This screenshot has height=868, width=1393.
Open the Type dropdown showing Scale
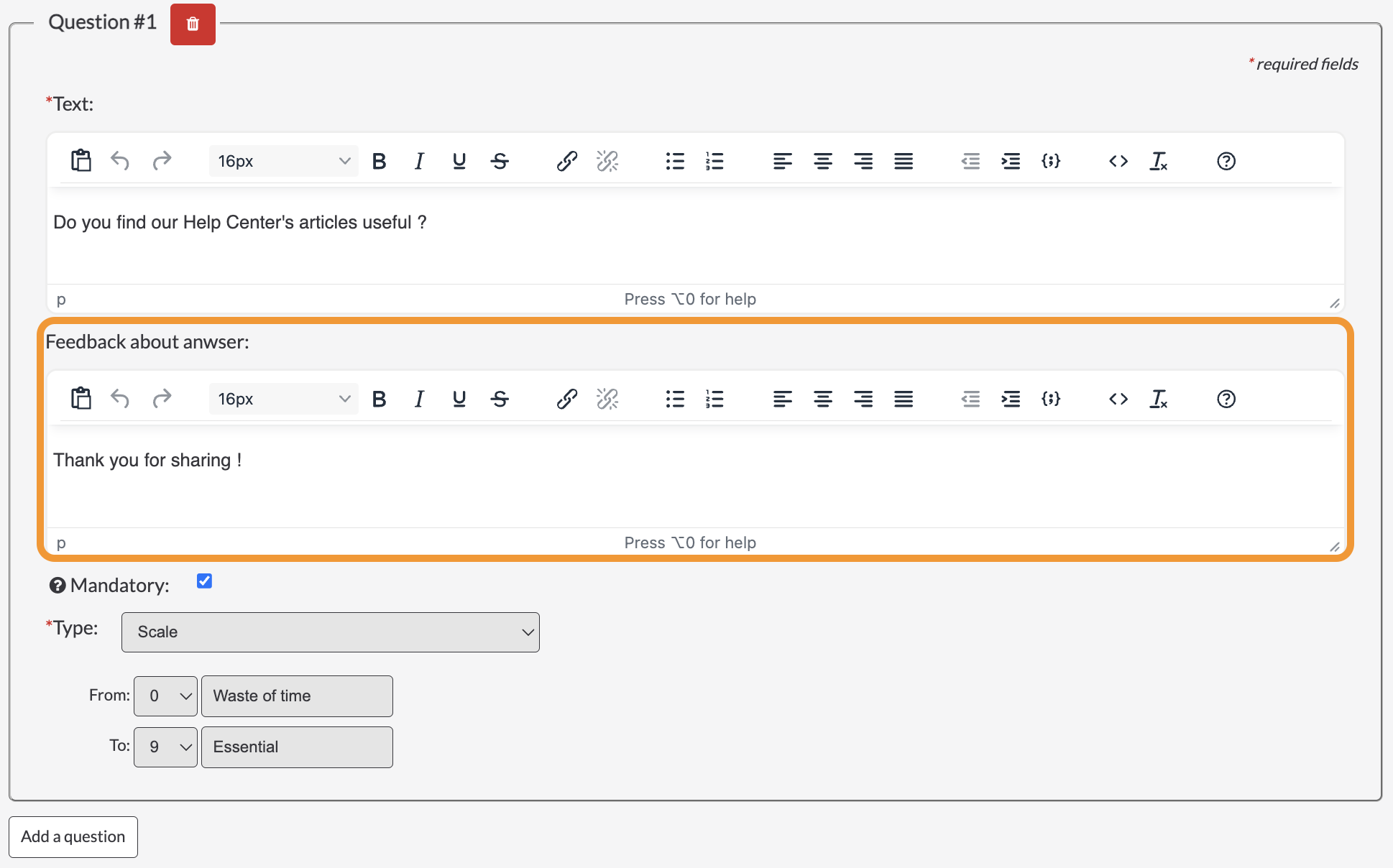click(331, 632)
